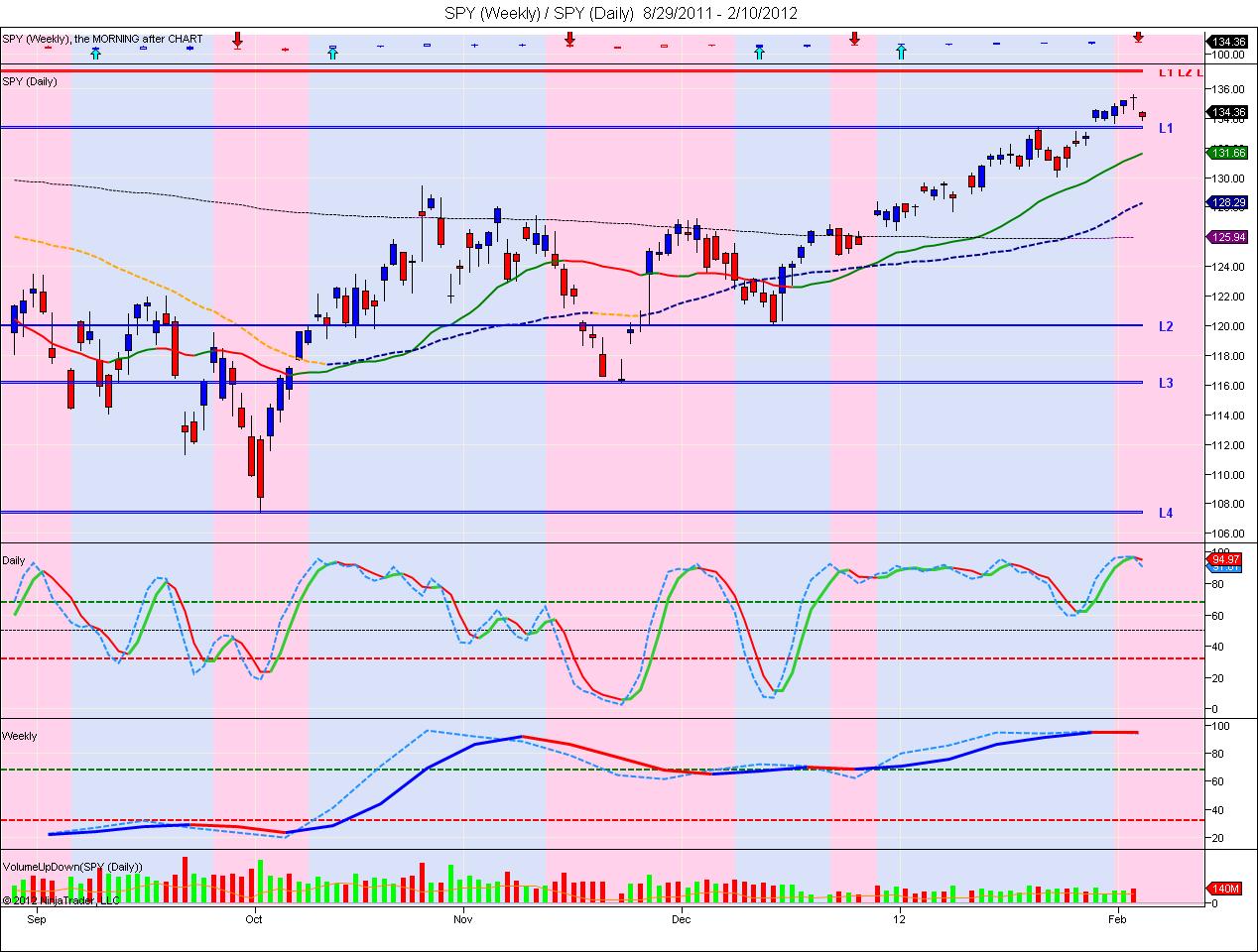
Task: Click the Dec label on the date axis
Action: tap(681, 918)
